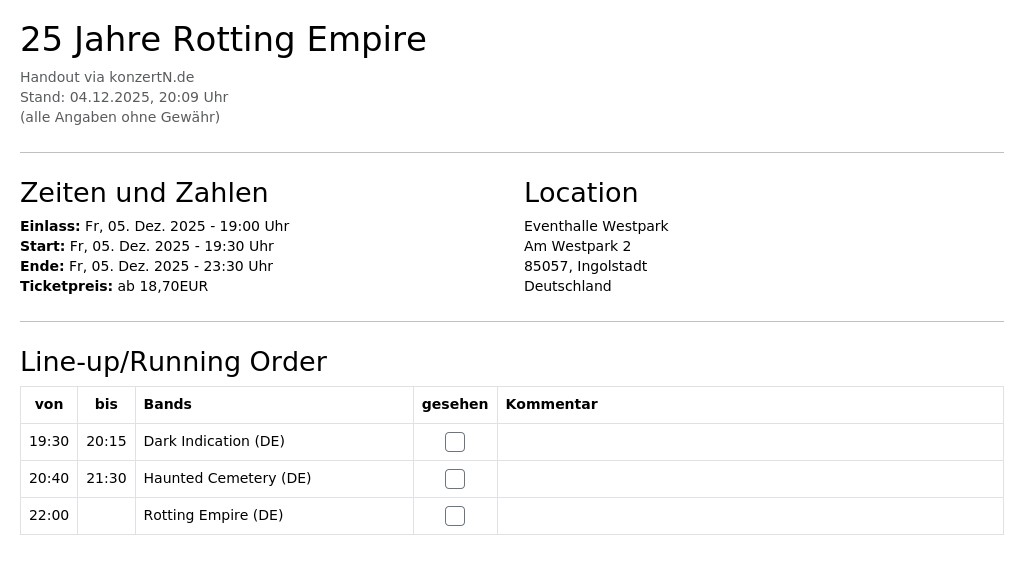1024x571 pixels.
Task: Click the von column header
Action: [49, 404]
